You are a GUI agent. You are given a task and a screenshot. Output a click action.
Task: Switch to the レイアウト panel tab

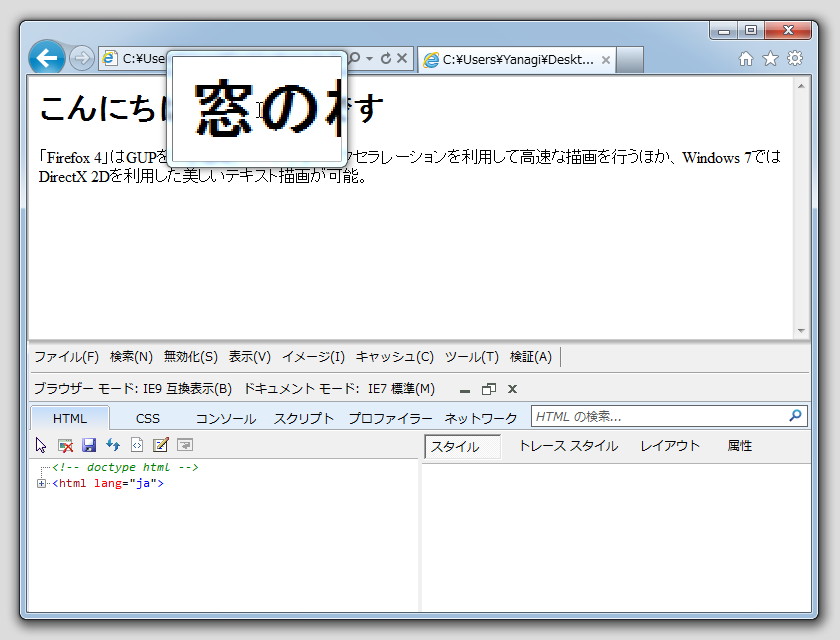(672, 446)
